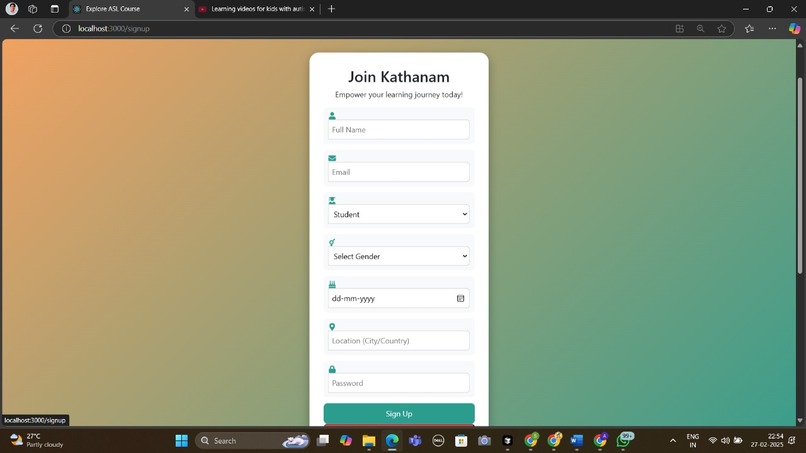Open the Task View icon on taskbar

tap(323, 441)
